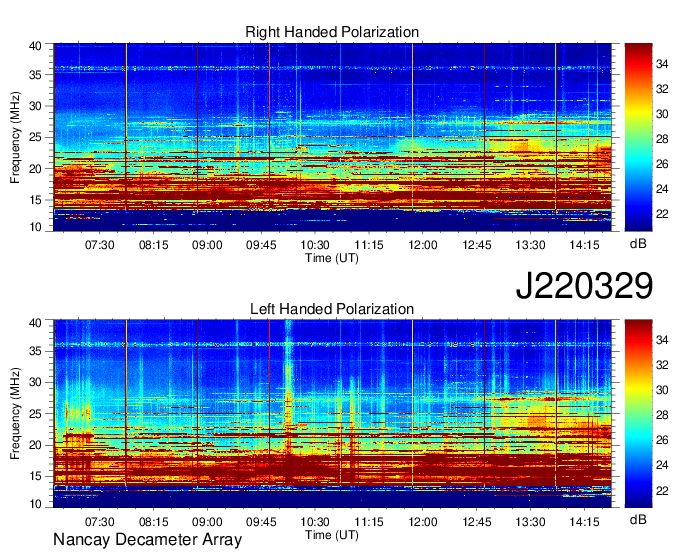
Task: Click the 35 MHz tick on Right Handed plot
Action: pos(36,75)
